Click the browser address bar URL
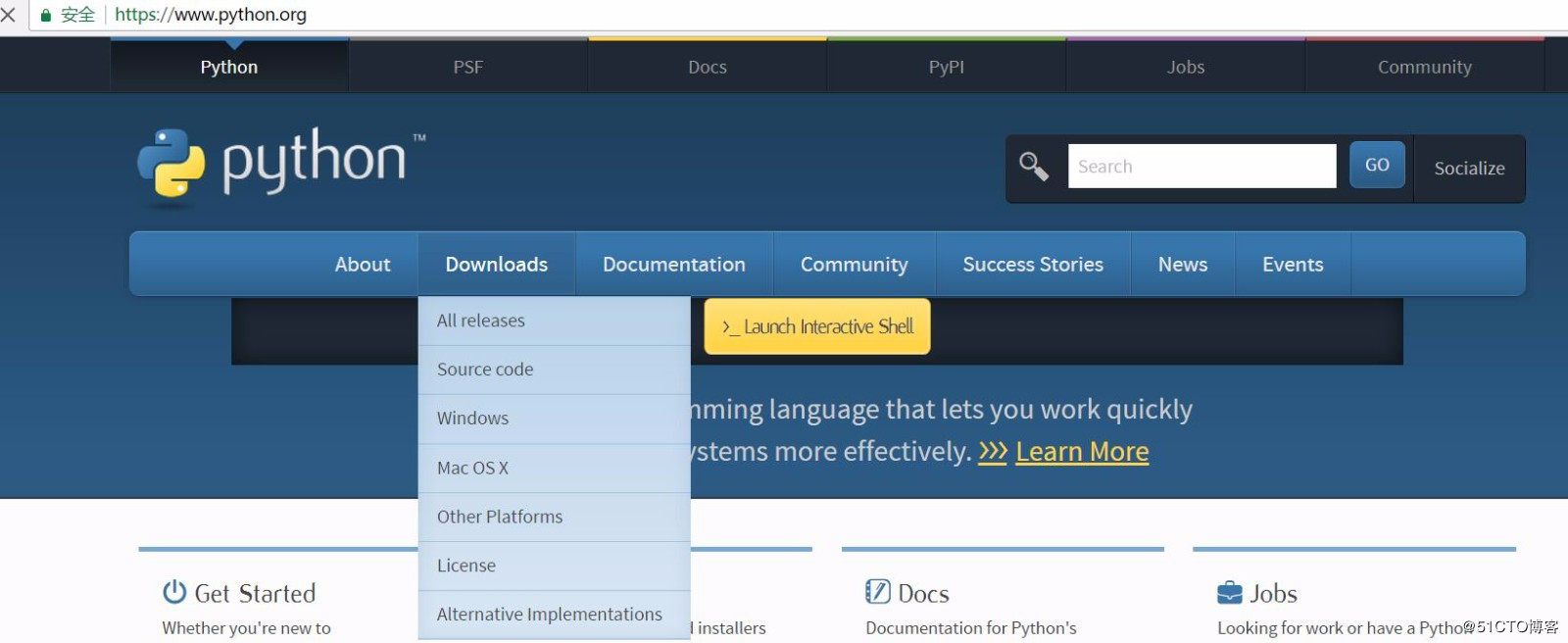 tap(211, 15)
